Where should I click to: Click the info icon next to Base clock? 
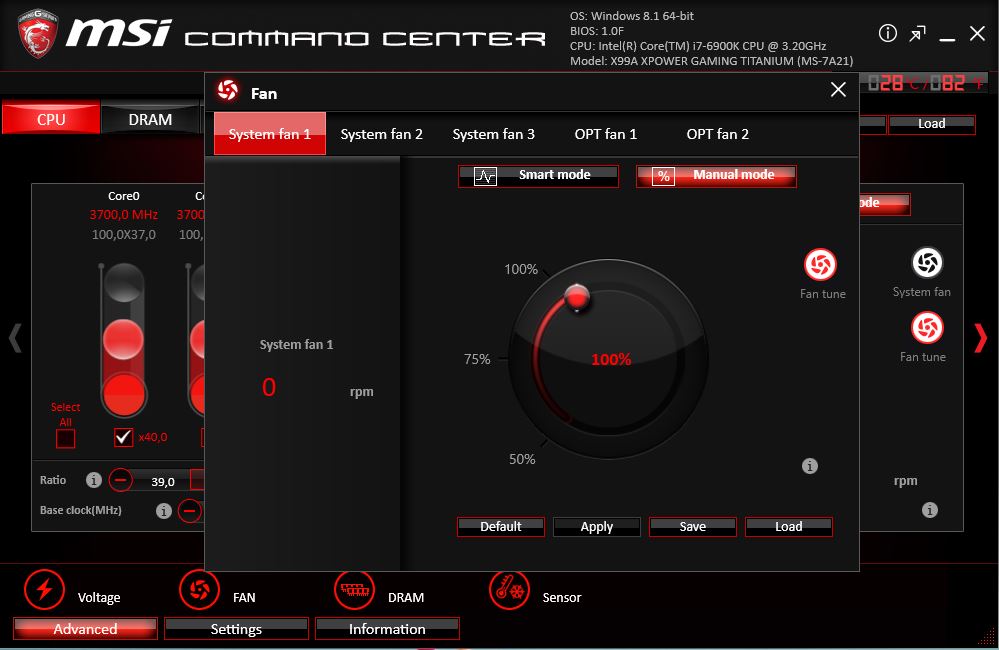(x=164, y=510)
